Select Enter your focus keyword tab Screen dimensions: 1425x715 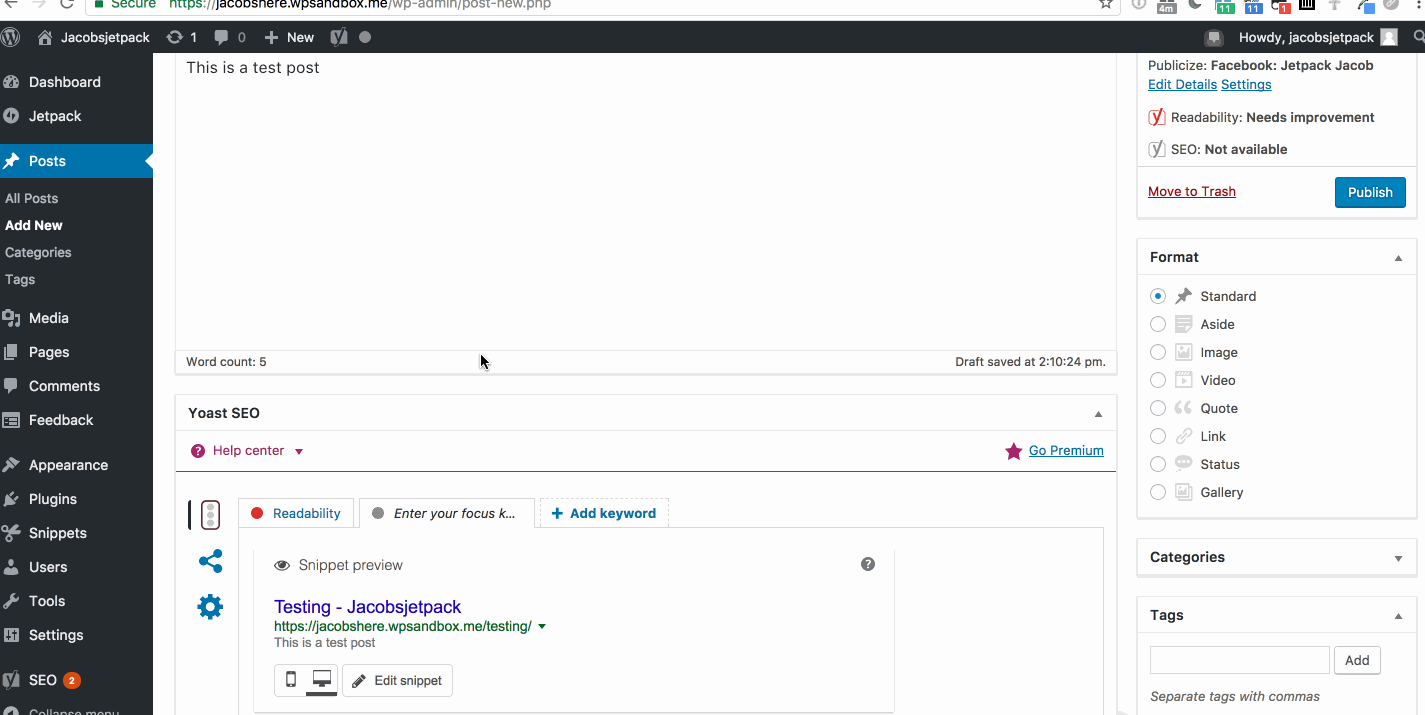446,513
